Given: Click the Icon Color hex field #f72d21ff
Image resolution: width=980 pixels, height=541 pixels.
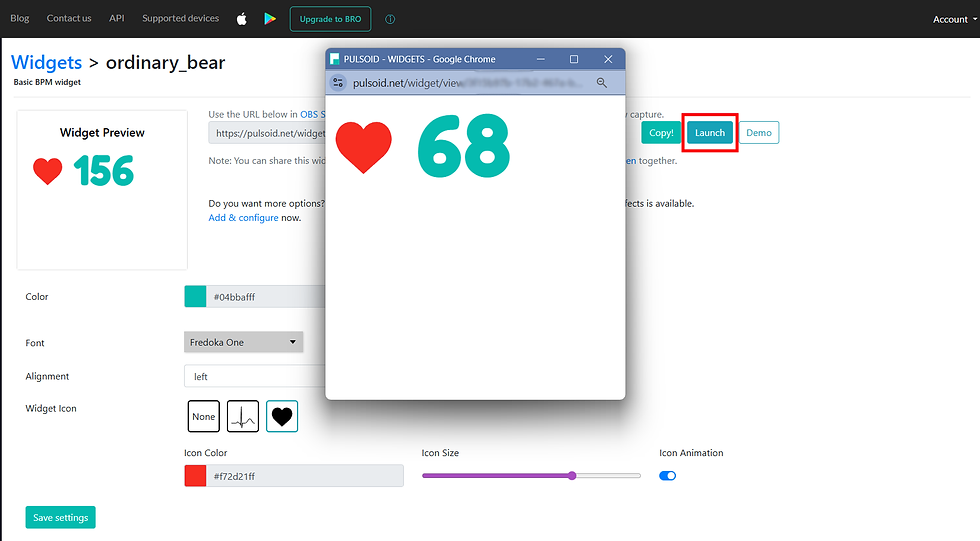Looking at the screenshot, I should [305, 475].
